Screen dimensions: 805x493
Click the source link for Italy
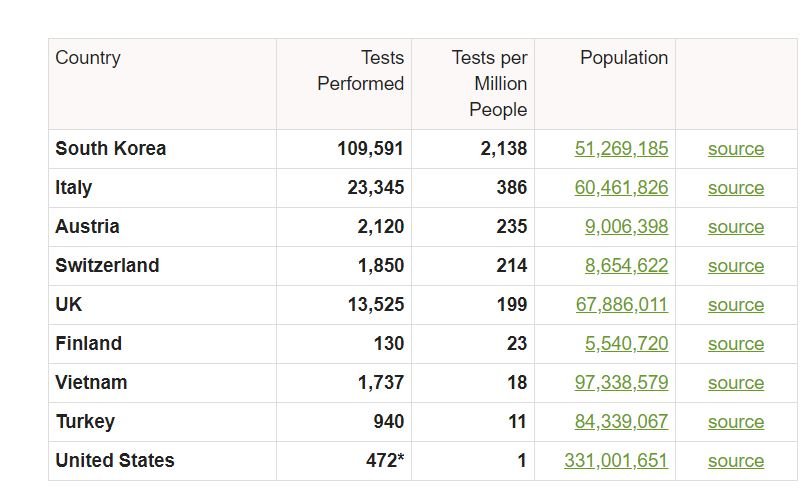736,188
